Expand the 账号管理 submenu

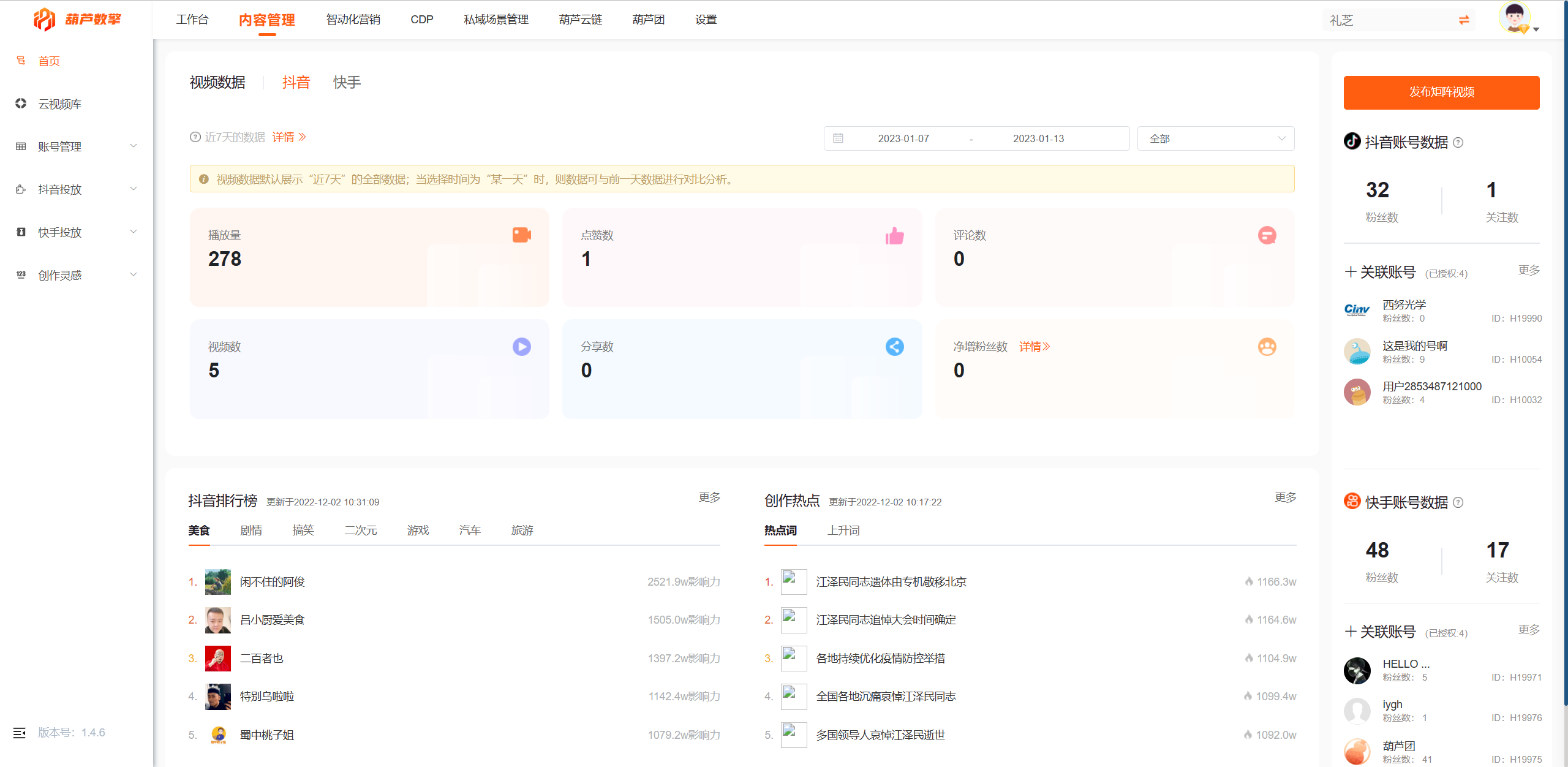[133, 146]
